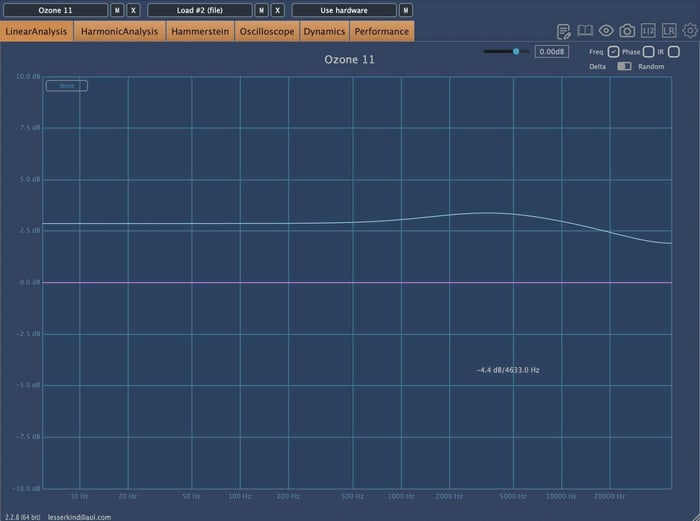Click Load #2 (file) slot

click(x=200, y=10)
